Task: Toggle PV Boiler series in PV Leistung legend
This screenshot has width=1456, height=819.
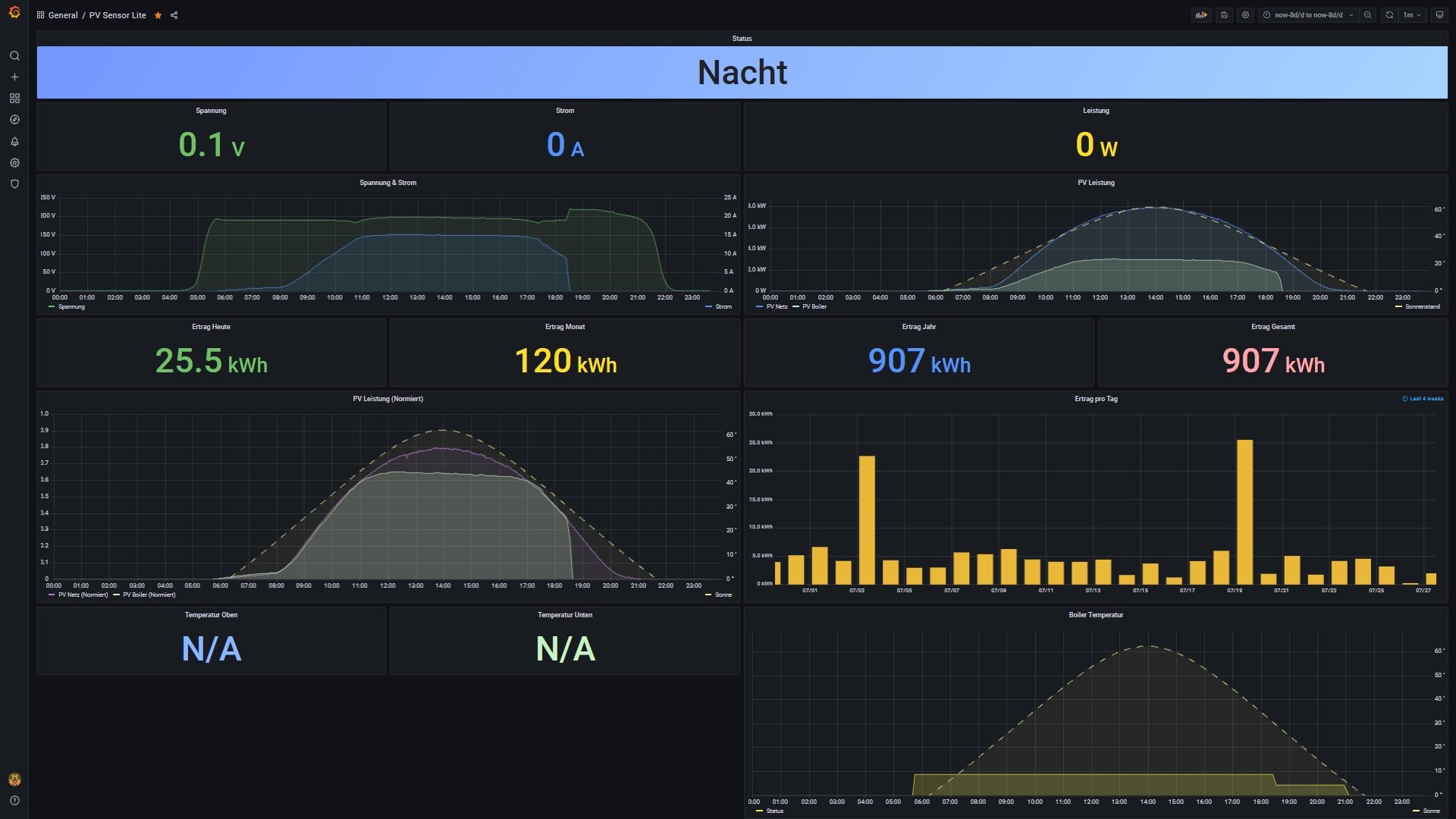Action: pos(814,307)
